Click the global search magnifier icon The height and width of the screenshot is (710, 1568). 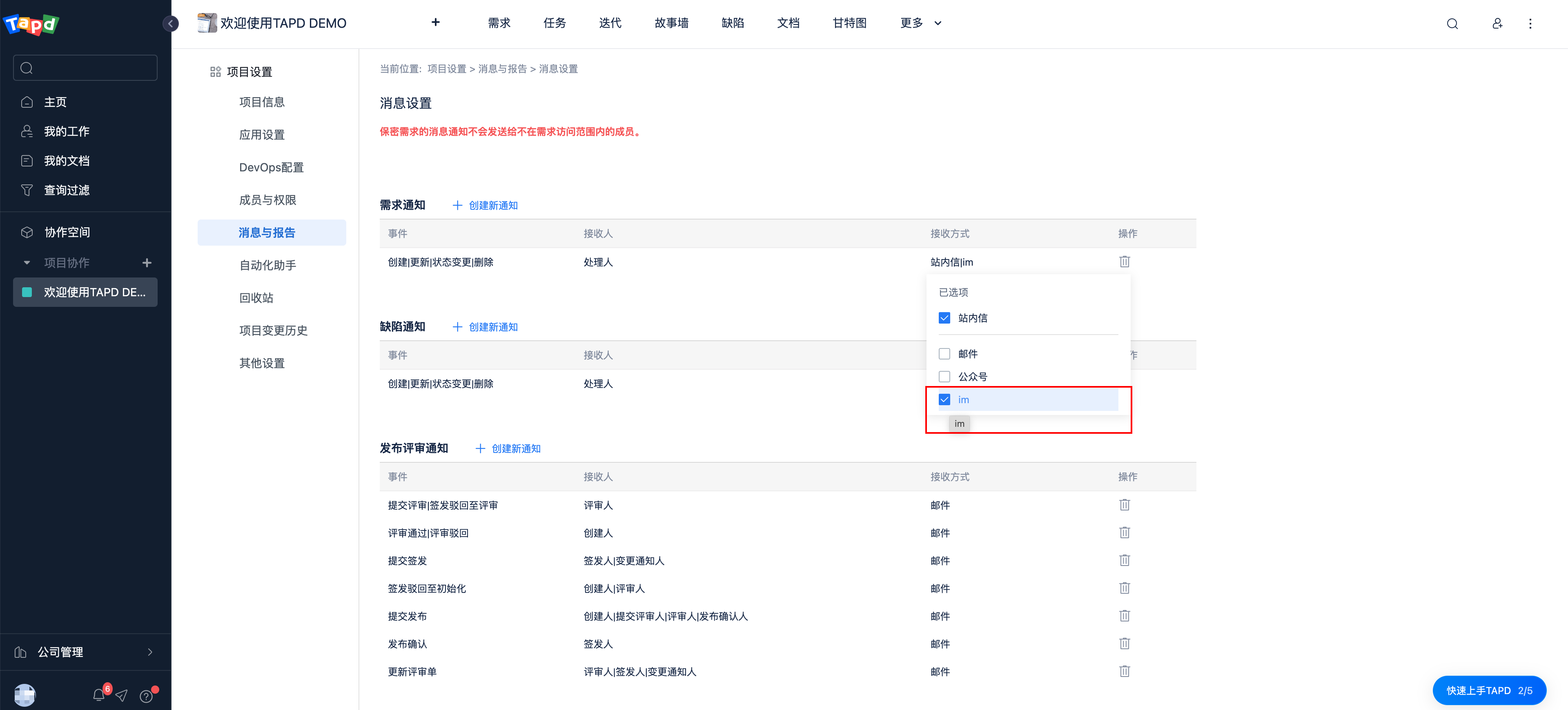click(x=1452, y=24)
